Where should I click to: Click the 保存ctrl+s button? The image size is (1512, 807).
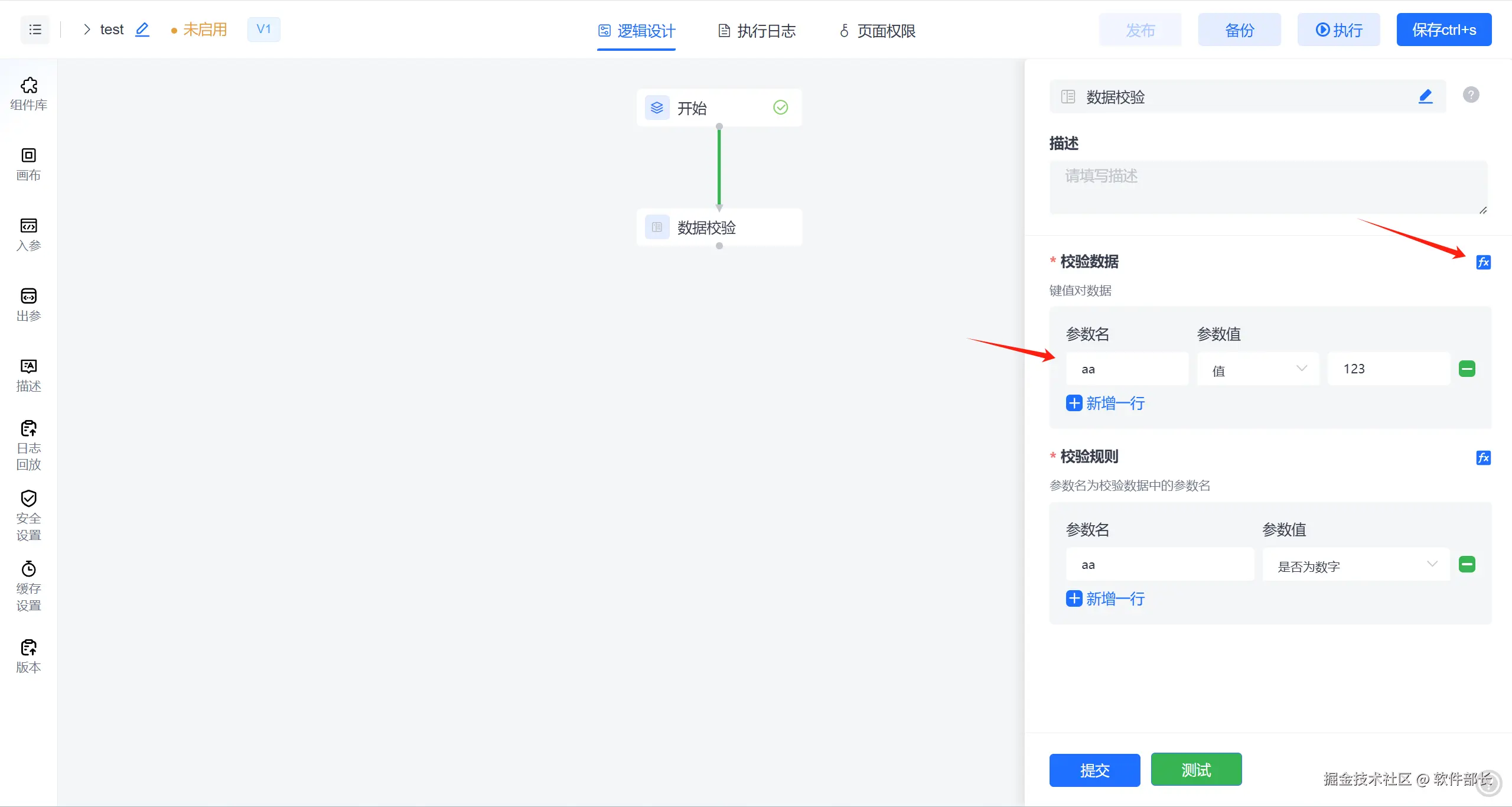tap(1443, 30)
